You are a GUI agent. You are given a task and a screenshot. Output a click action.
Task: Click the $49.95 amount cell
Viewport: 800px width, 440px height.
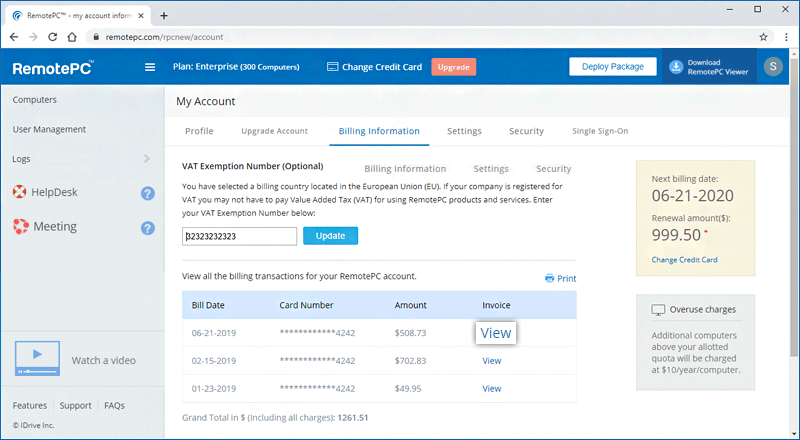[408, 388]
